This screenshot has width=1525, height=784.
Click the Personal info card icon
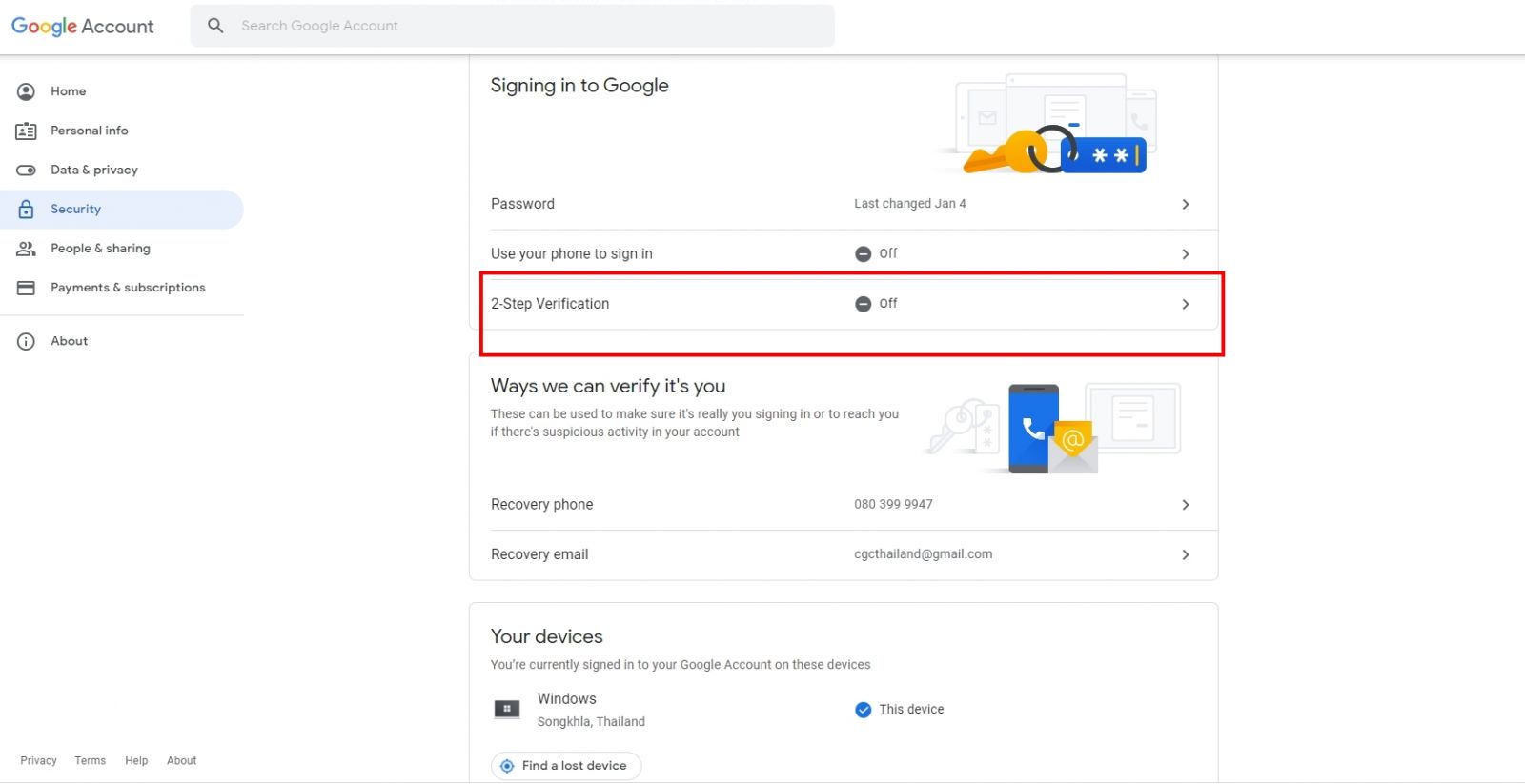pyautogui.click(x=26, y=131)
